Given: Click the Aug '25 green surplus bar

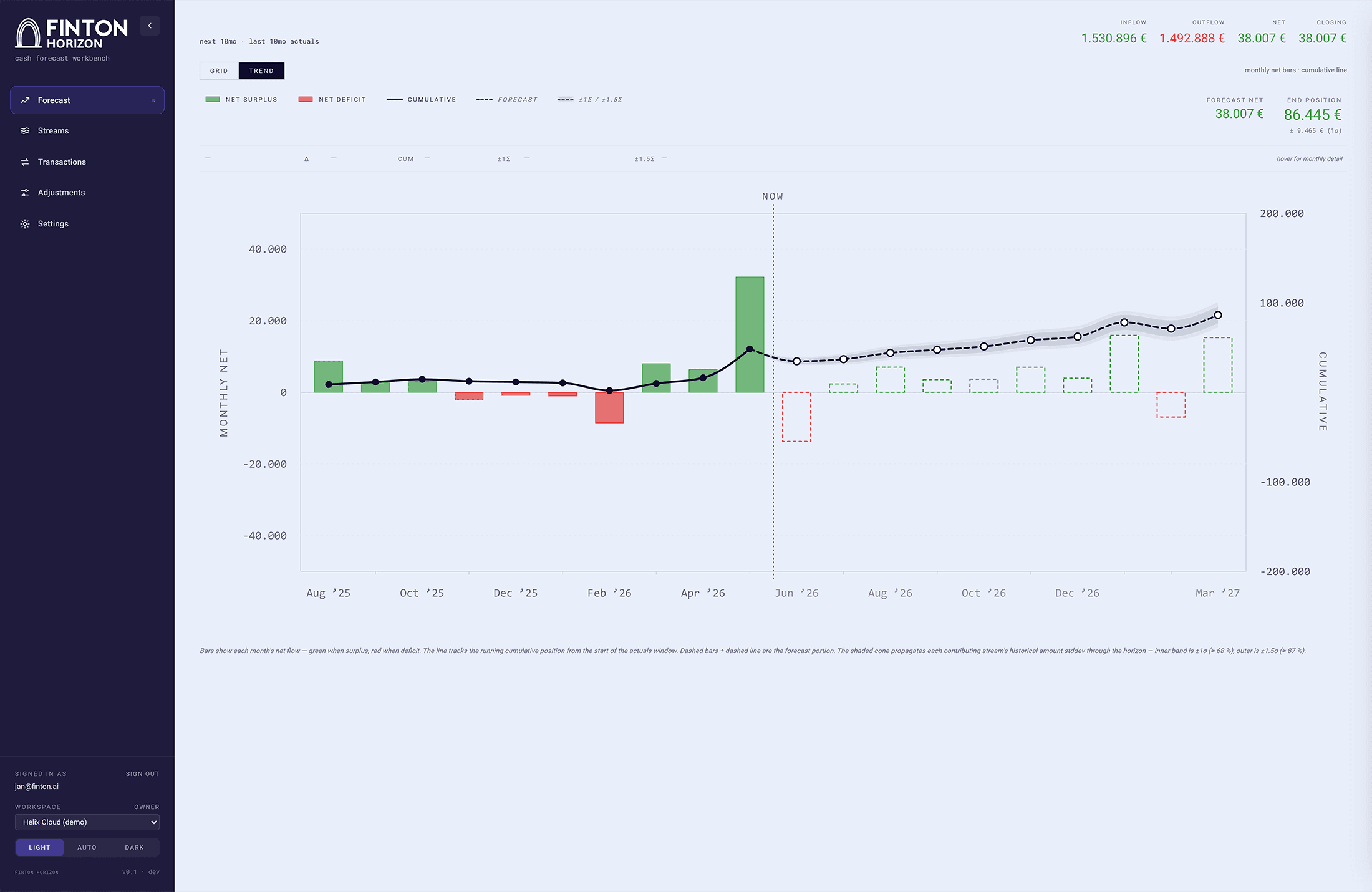Looking at the screenshot, I should (329, 377).
